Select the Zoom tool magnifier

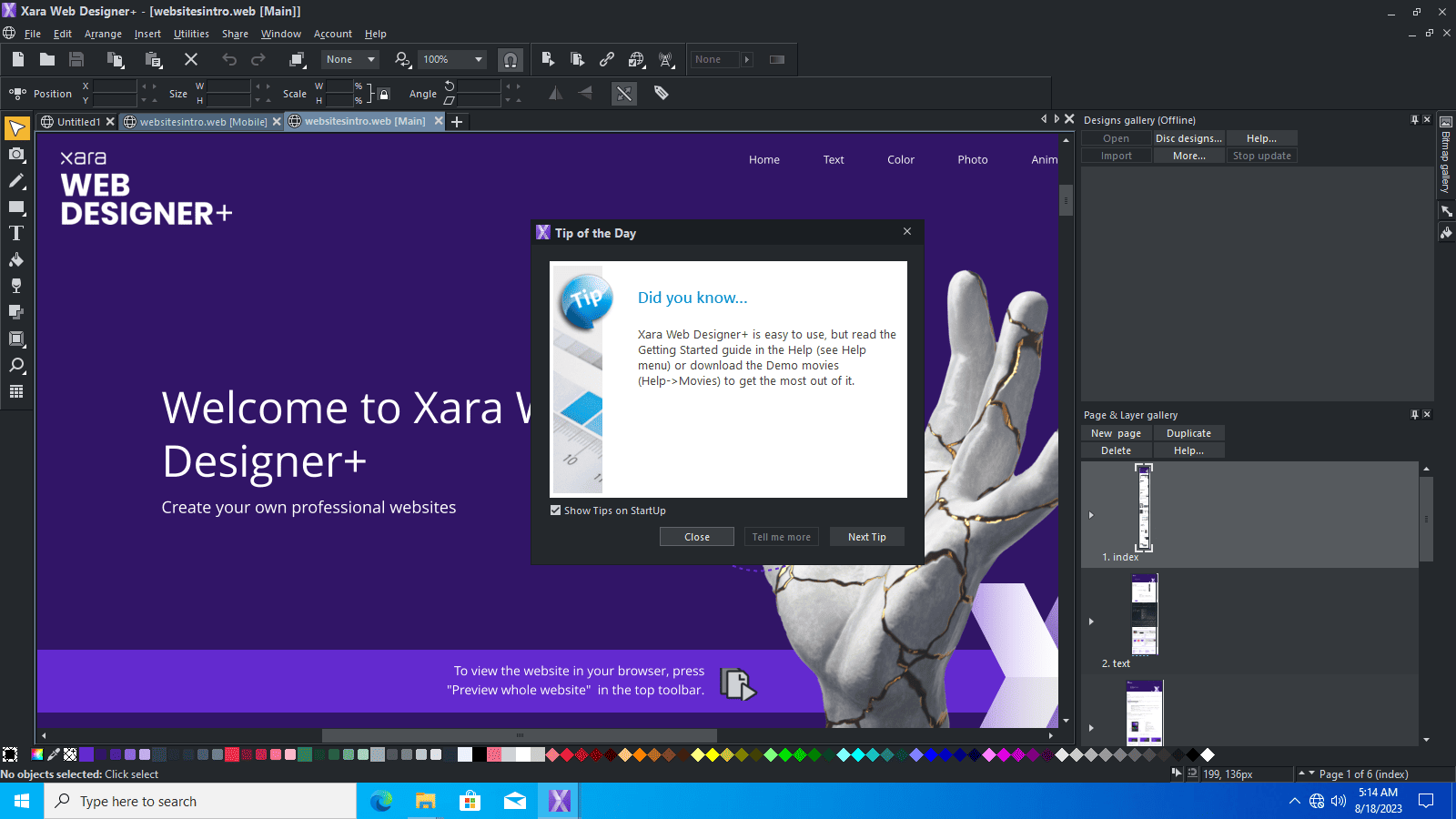tap(16, 366)
